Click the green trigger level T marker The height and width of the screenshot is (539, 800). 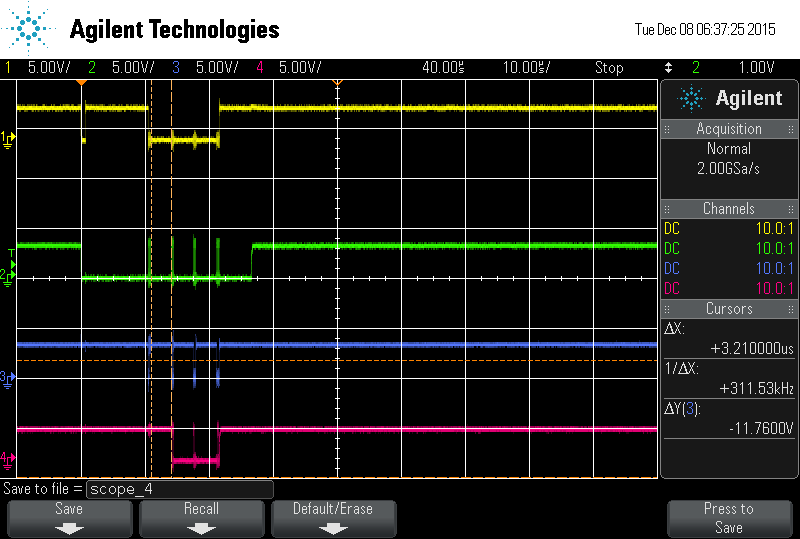pos(12,259)
